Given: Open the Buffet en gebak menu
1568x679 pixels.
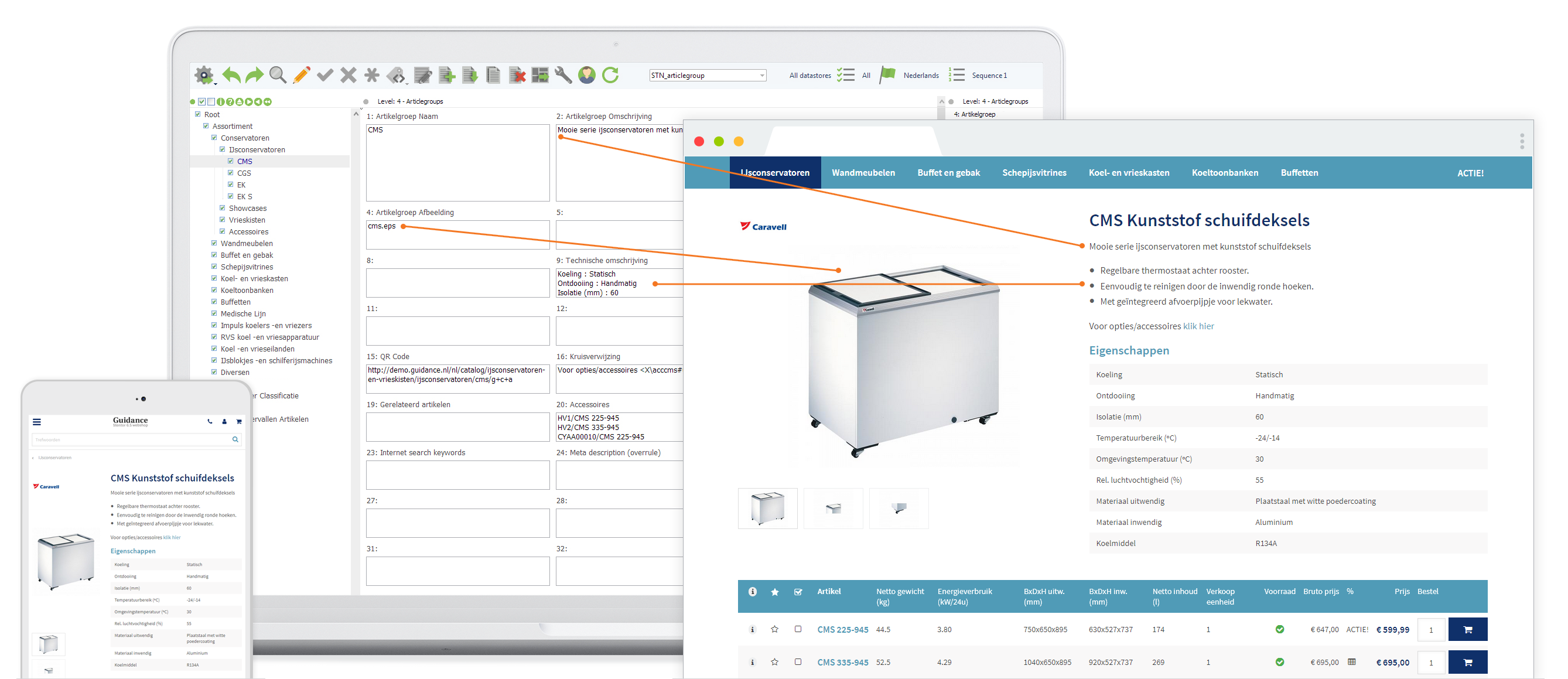Looking at the screenshot, I should point(948,173).
